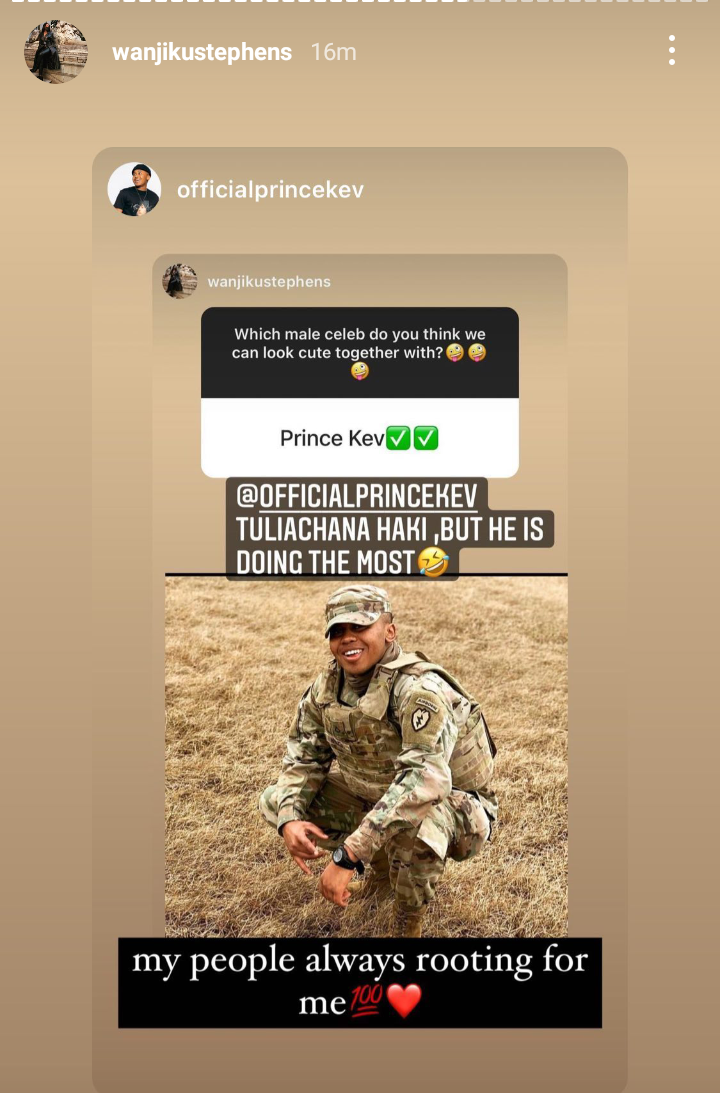
Task: Tap the Prince Kev answer box
Action: pyautogui.click(x=360, y=438)
